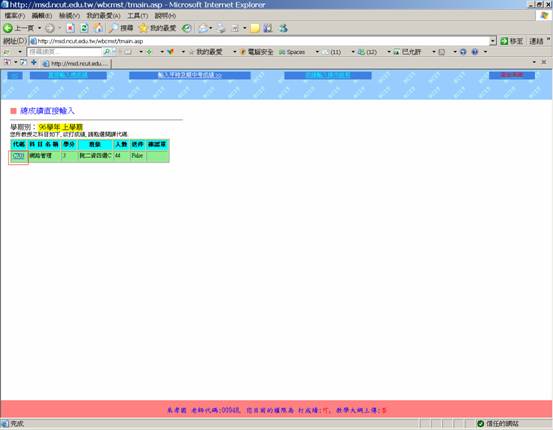This screenshot has width=553, height=430.
Task: Expand the Spaces toolbar dropdown arrow
Action: coord(317,52)
